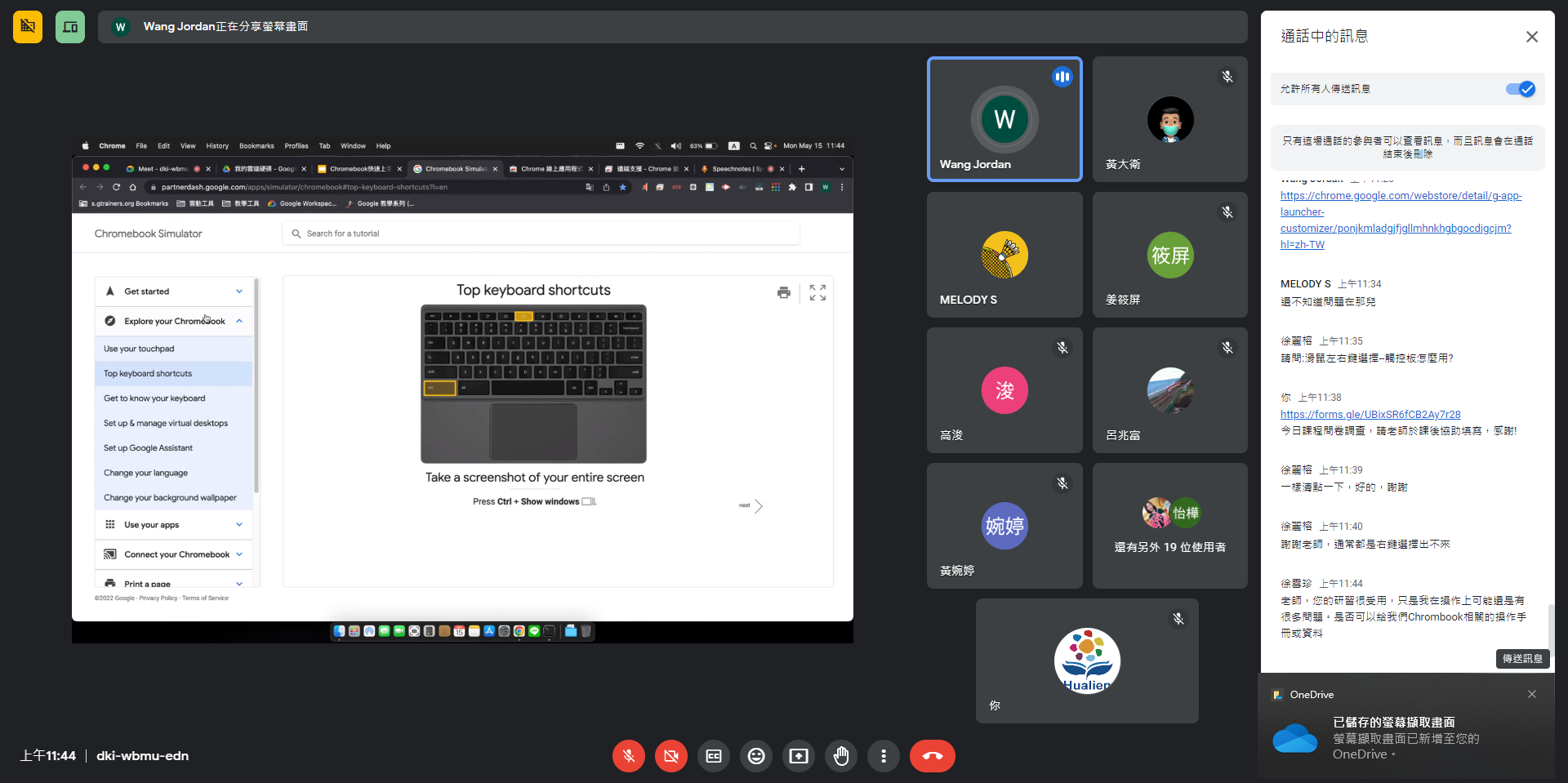
Task: Close the in-call messages panel
Action: click(1531, 37)
